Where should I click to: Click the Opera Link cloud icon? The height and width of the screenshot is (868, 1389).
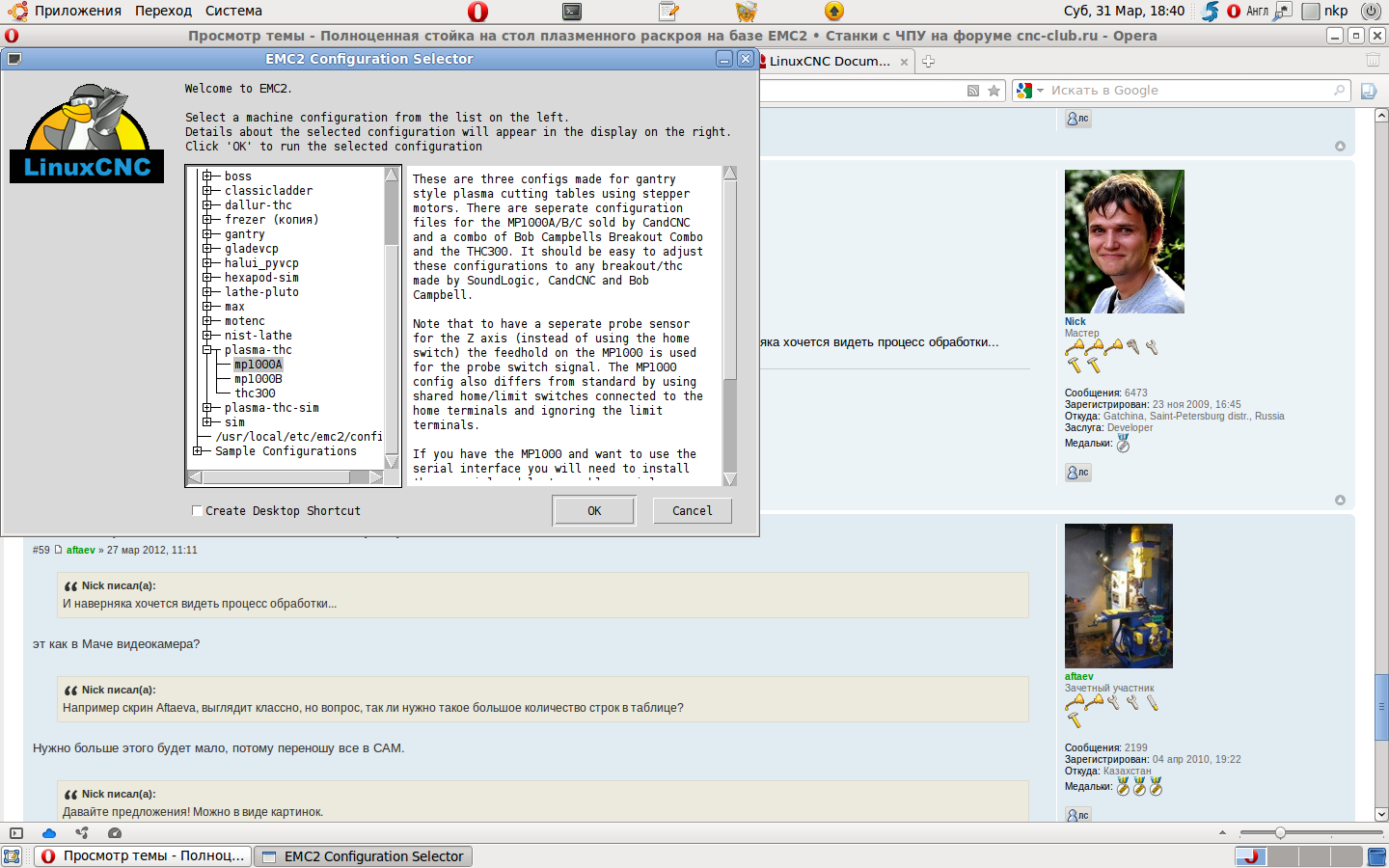click(x=49, y=833)
